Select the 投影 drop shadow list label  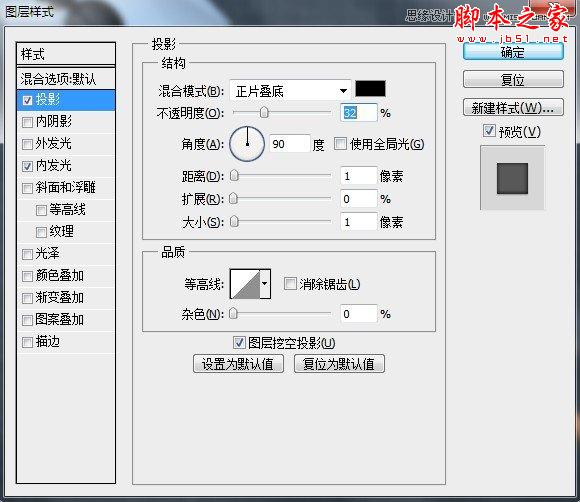(48, 100)
